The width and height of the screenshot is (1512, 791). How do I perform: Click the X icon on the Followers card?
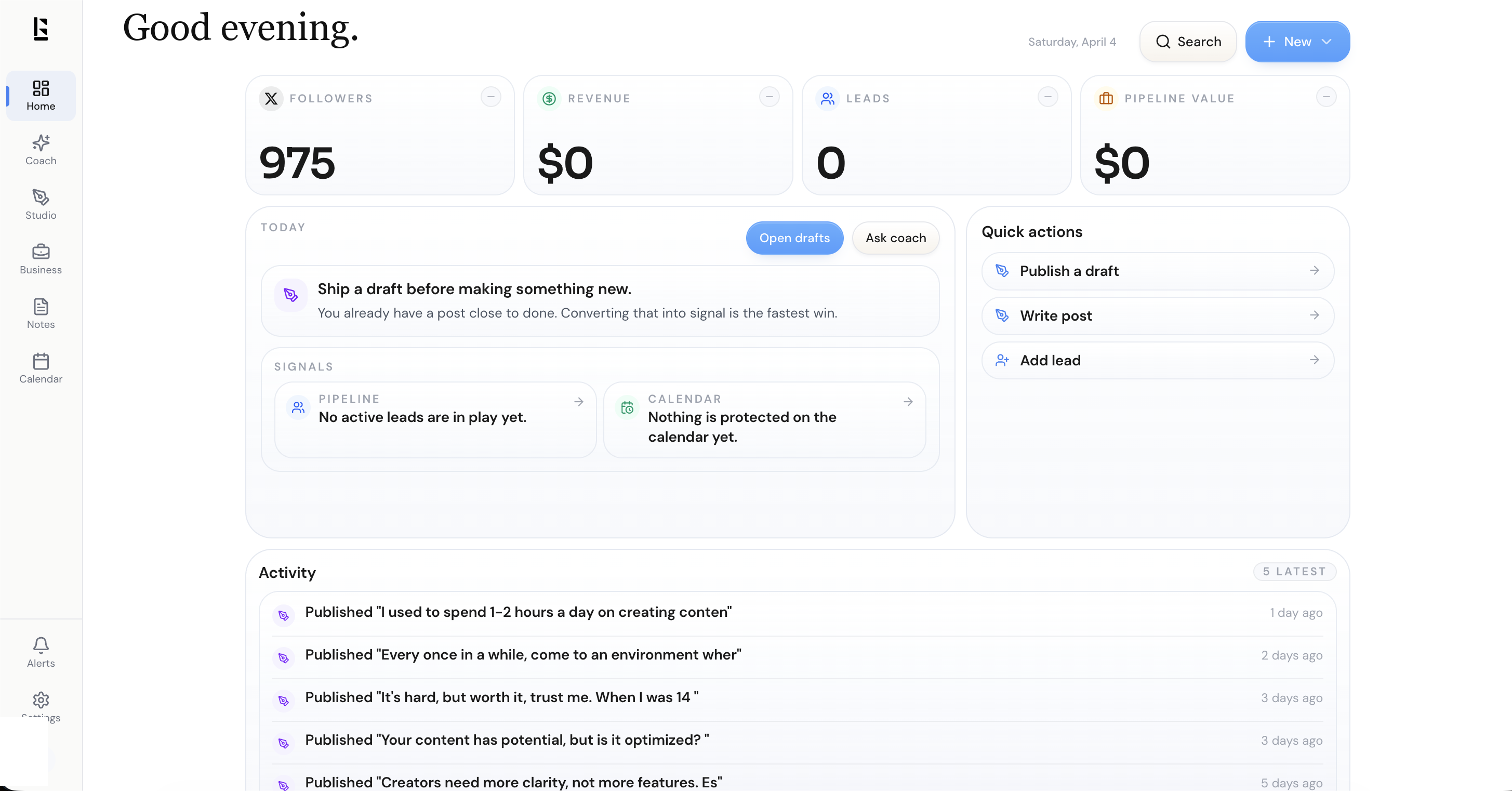271,99
